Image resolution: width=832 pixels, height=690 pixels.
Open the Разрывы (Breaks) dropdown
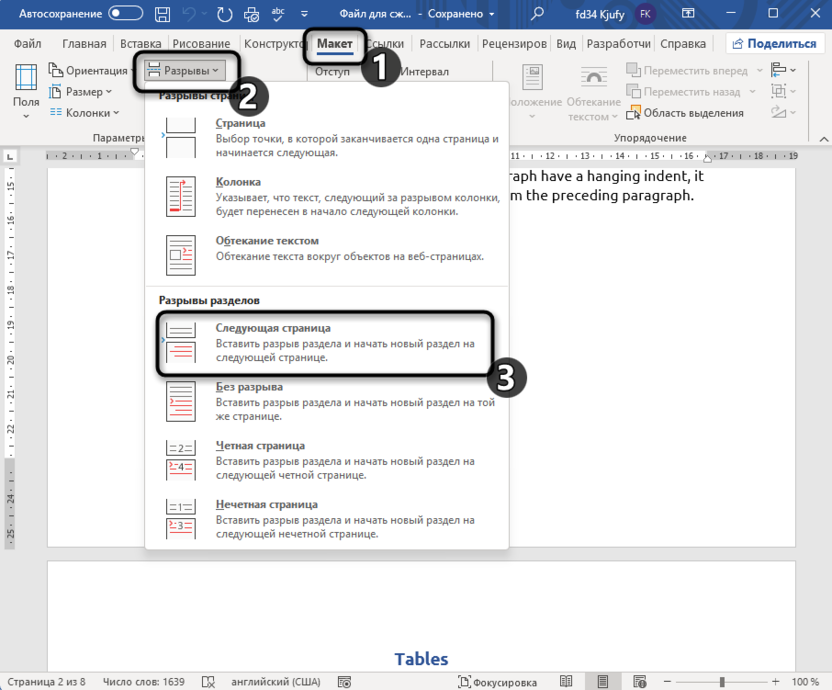click(185, 70)
